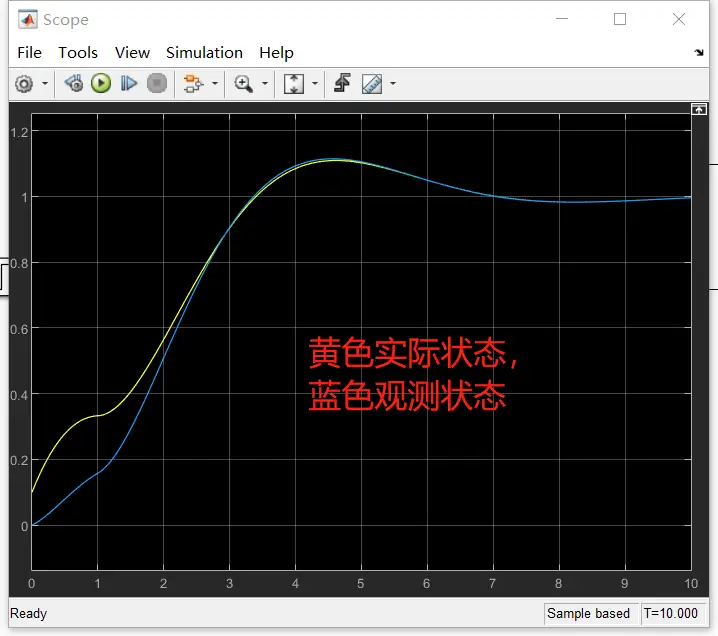This screenshot has height=636, width=718.
Task: Open the File menu
Action: [29, 53]
